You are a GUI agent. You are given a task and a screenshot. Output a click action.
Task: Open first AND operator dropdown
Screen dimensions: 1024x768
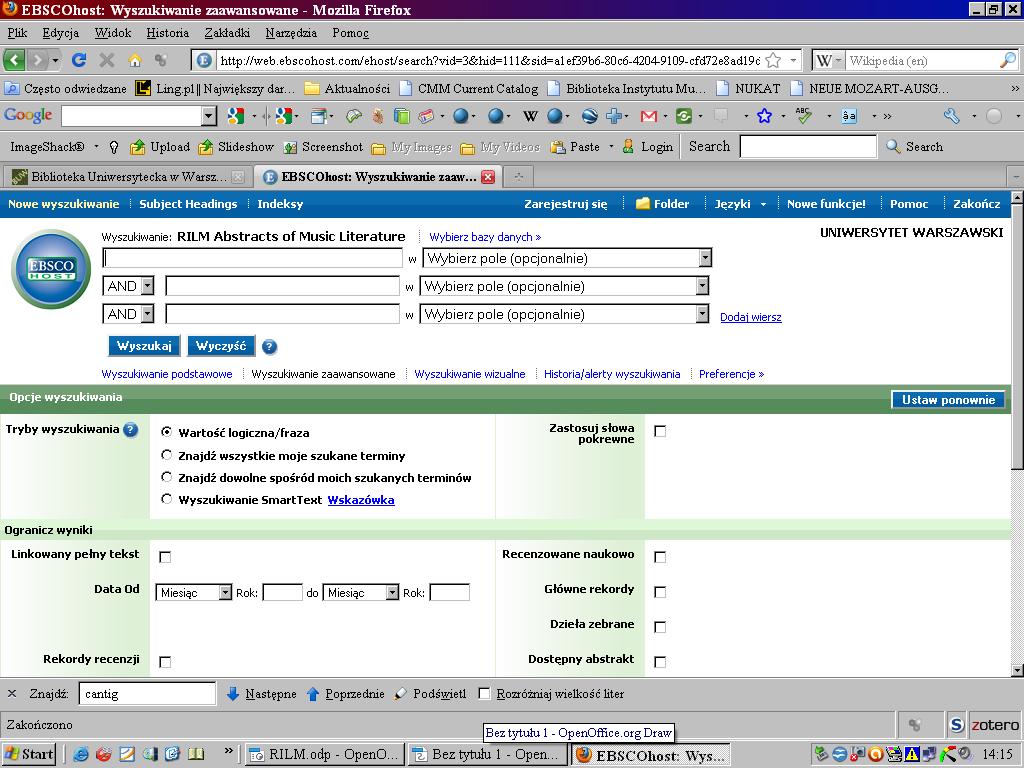pos(129,286)
